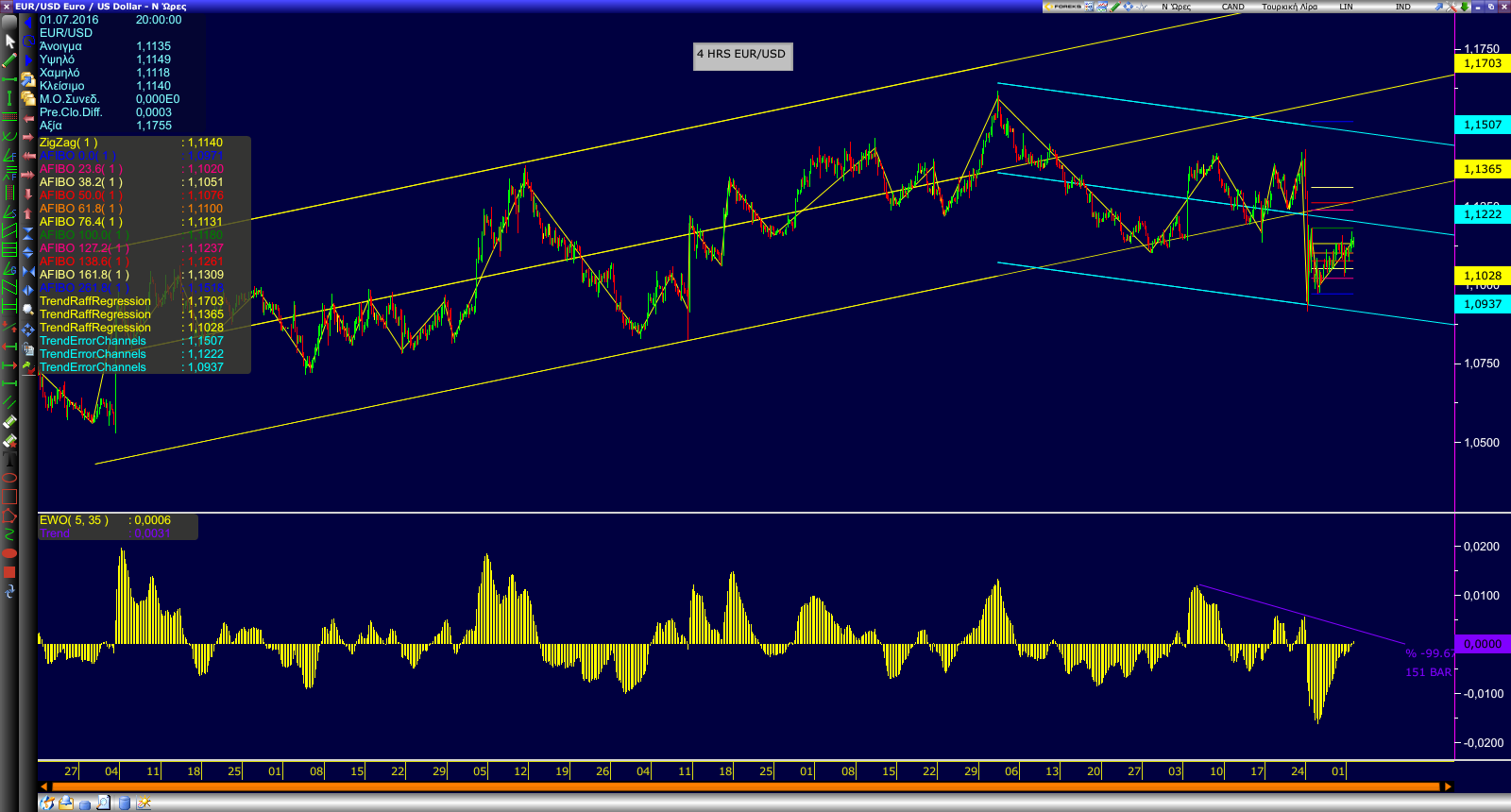Select the AFIBO 38.2( 1 ) indicator row
1511x812 pixels.
(x=131, y=182)
